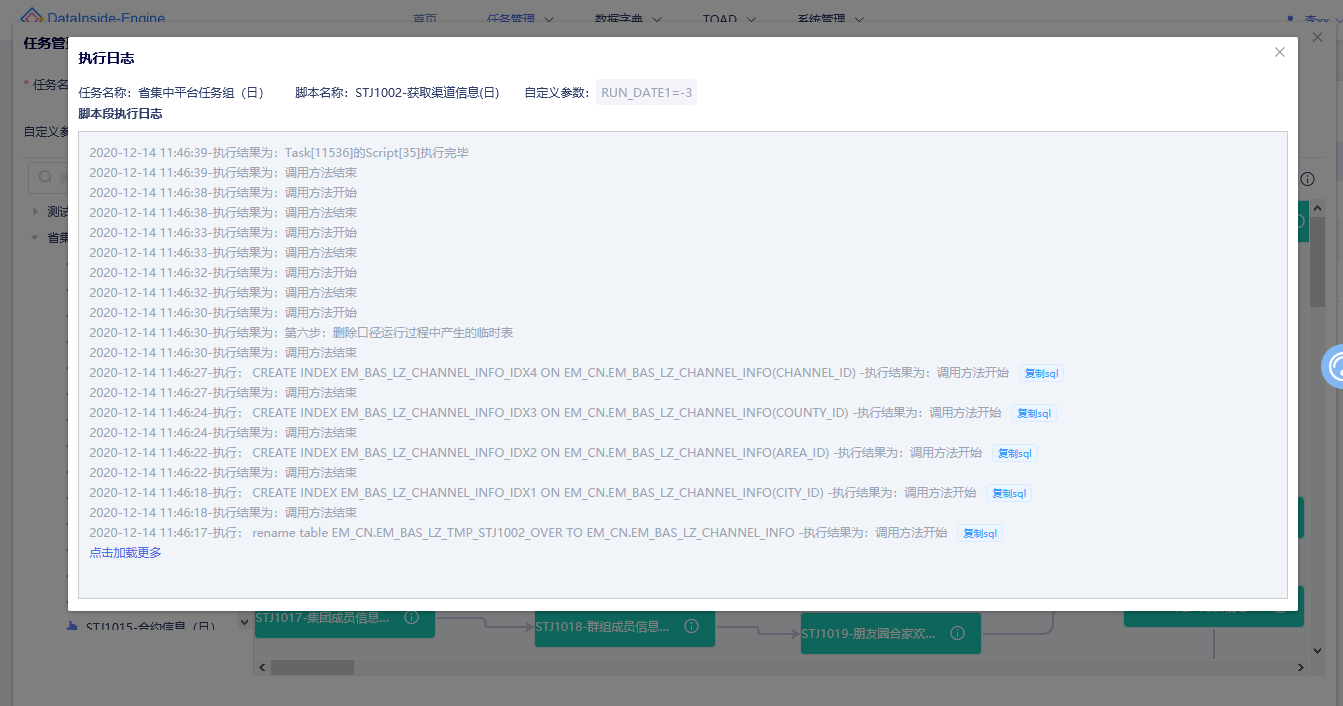Click the down arrow of the tree panel scrollbar

tap(244, 621)
